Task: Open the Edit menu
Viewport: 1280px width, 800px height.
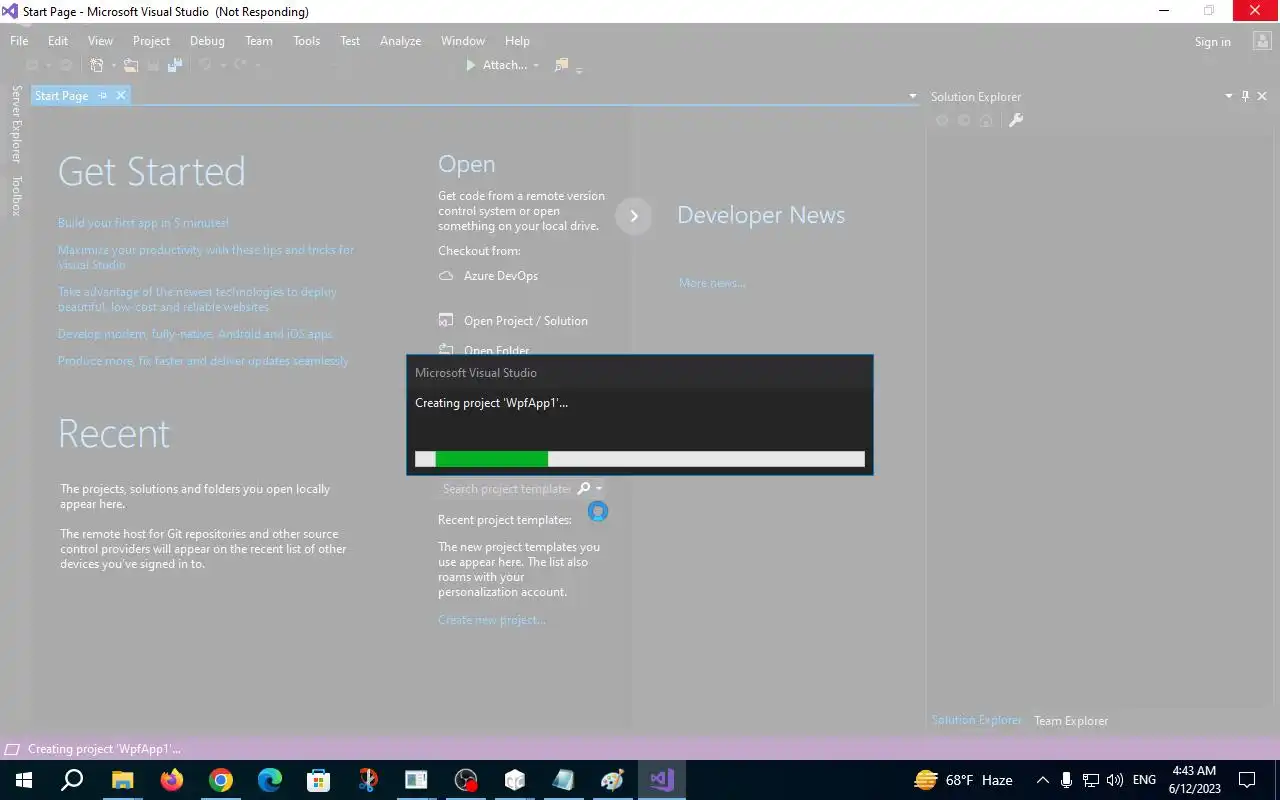Action: pos(58,41)
